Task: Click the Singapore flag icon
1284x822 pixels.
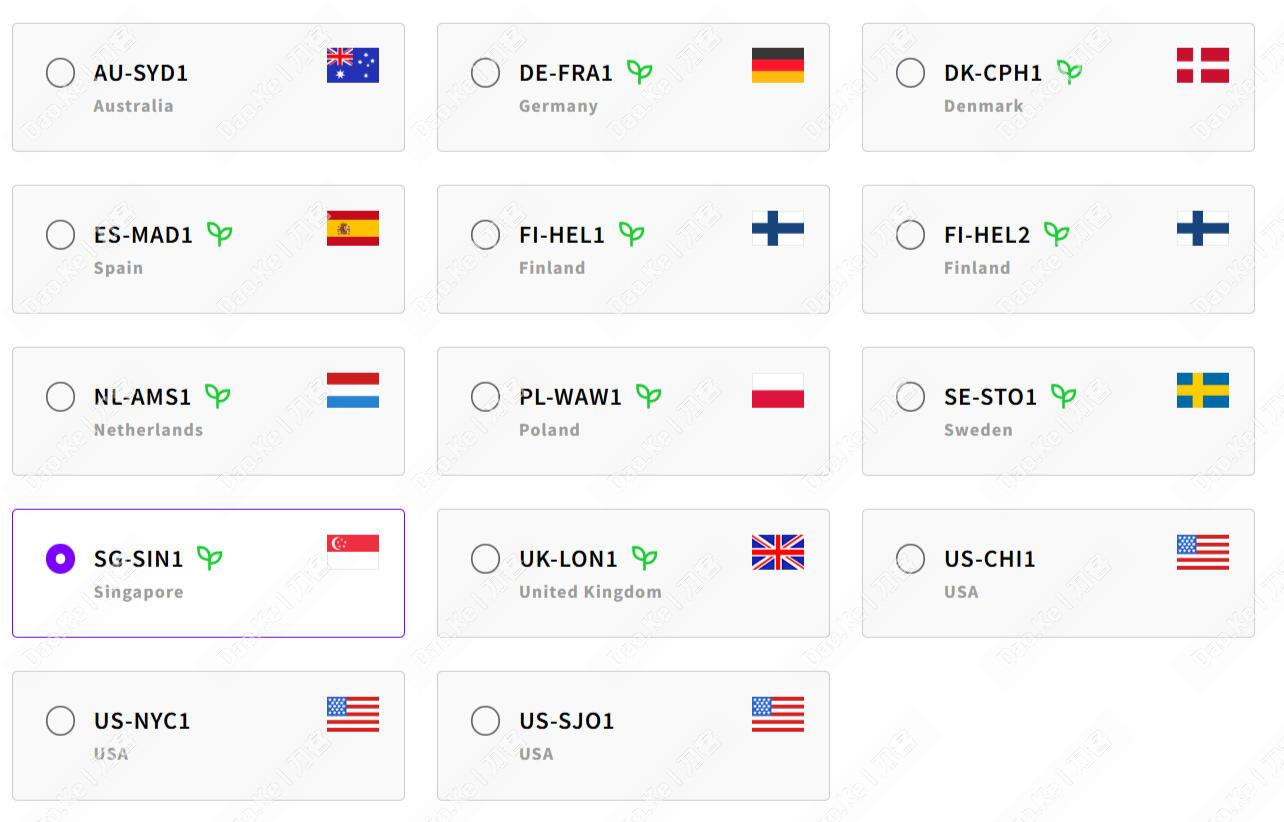Action: pos(352,551)
